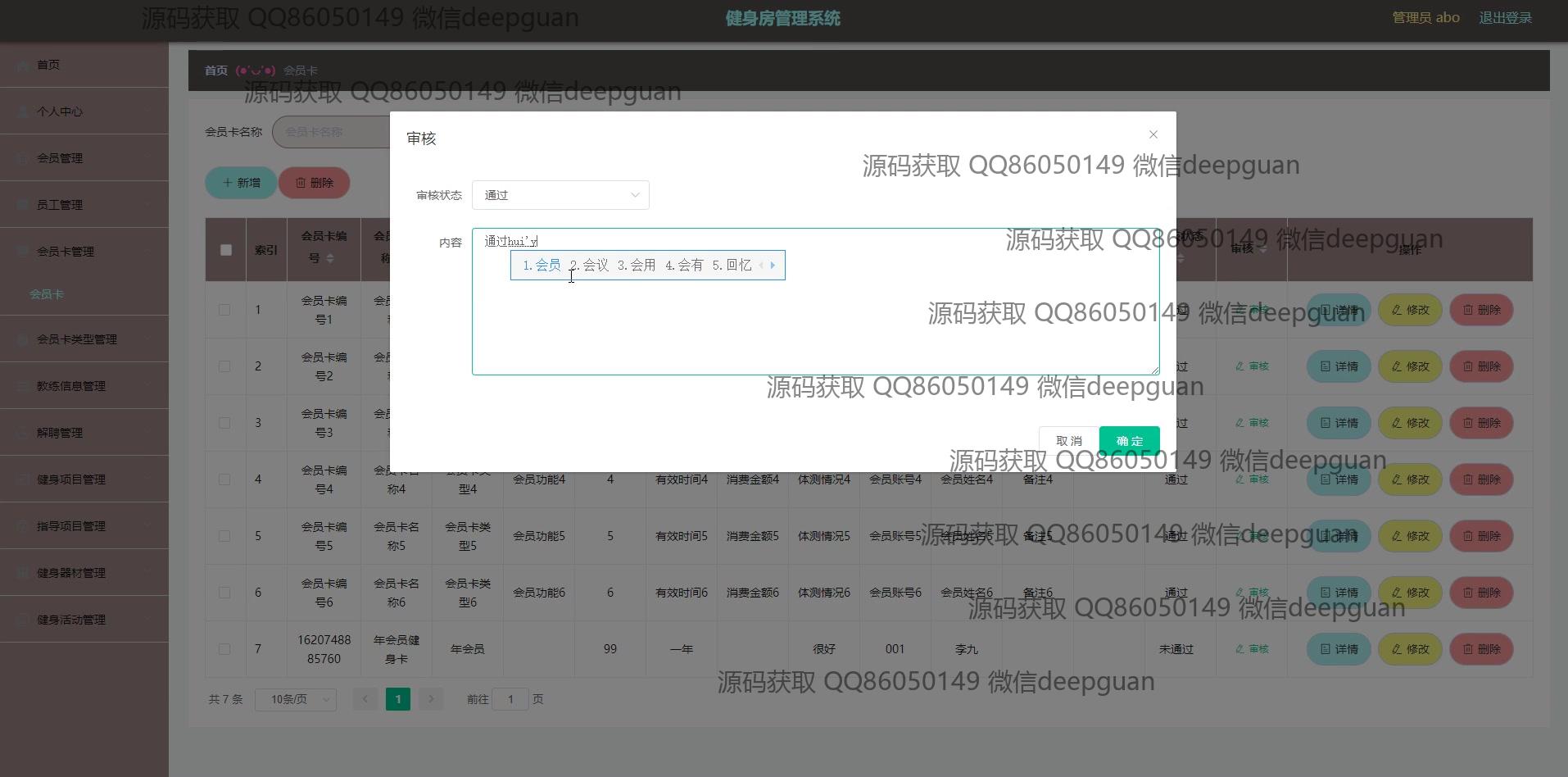Toggle the select-all checkbox in table header
This screenshot has width=1568, height=777.
tap(226, 250)
